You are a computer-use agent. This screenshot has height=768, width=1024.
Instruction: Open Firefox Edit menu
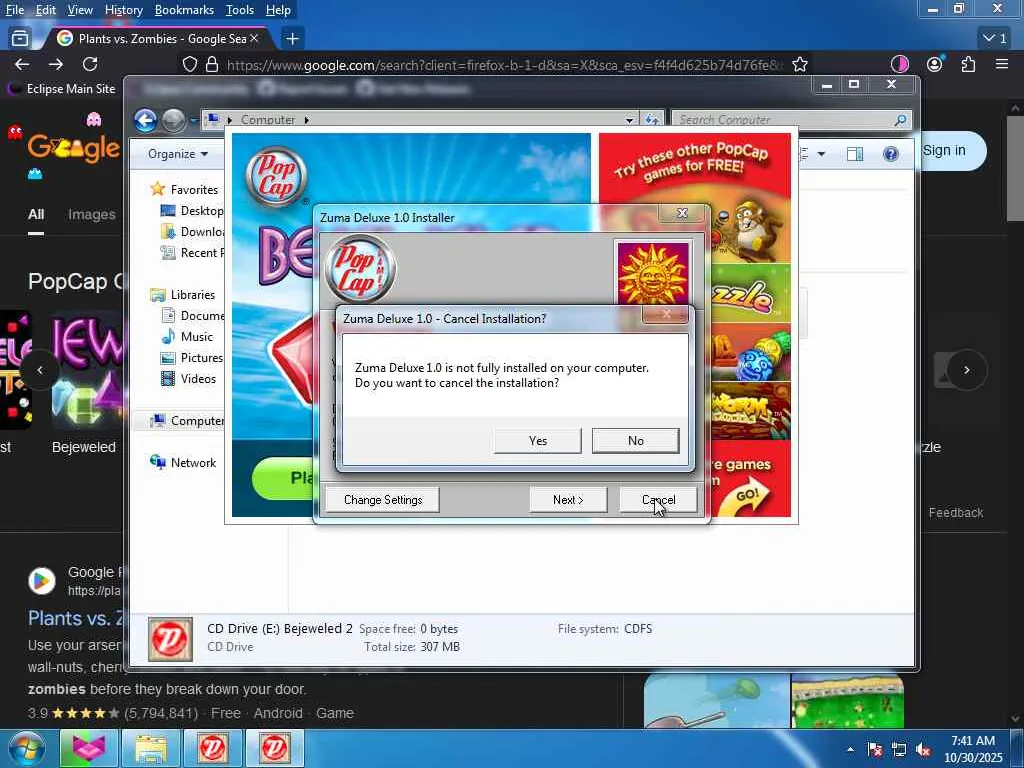tap(45, 10)
